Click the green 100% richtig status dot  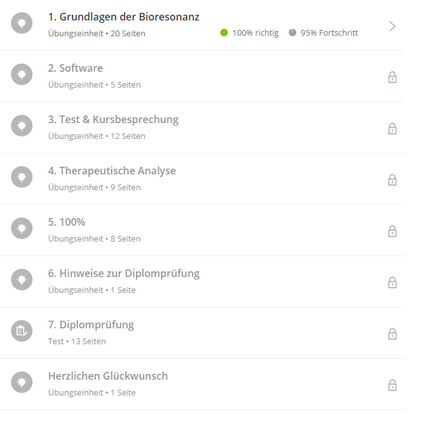click(x=224, y=33)
